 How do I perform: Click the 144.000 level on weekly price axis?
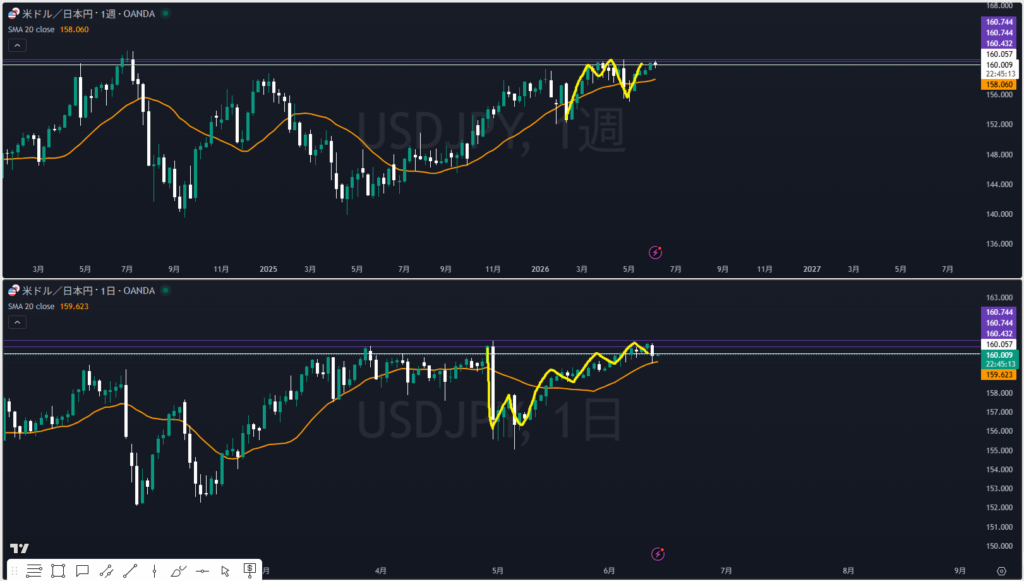click(999, 185)
